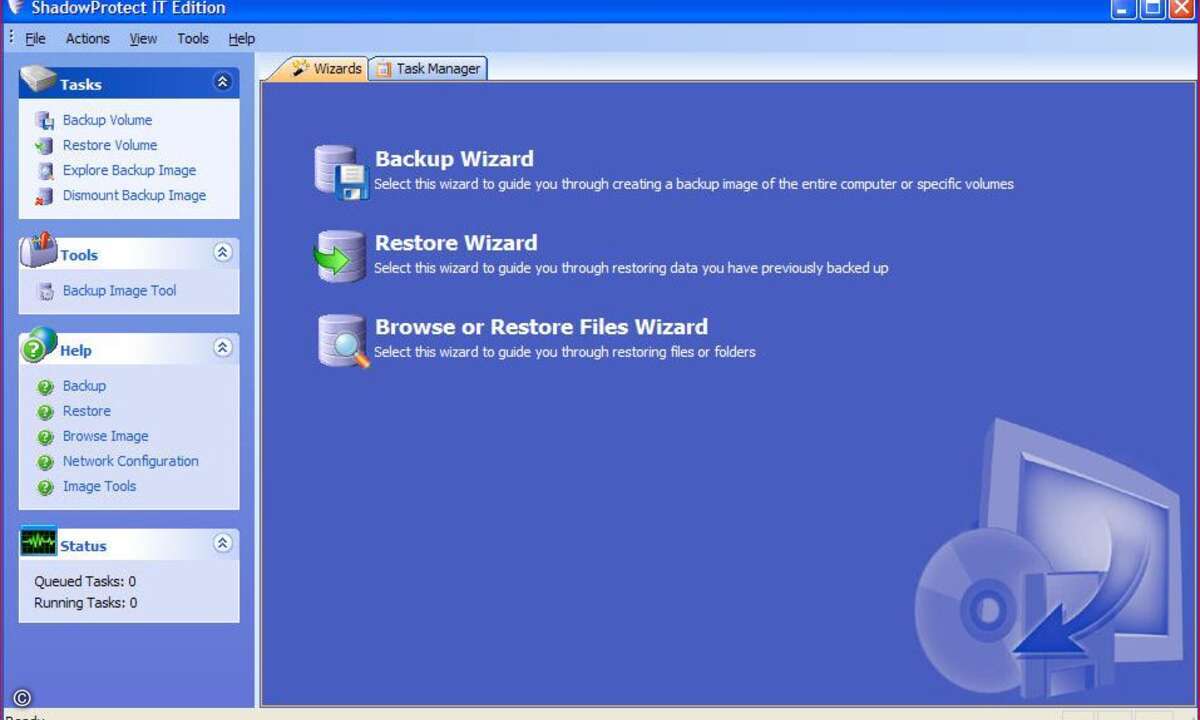This screenshot has height=720, width=1200.
Task: Click the green help icon beside Backup
Action: 45,387
